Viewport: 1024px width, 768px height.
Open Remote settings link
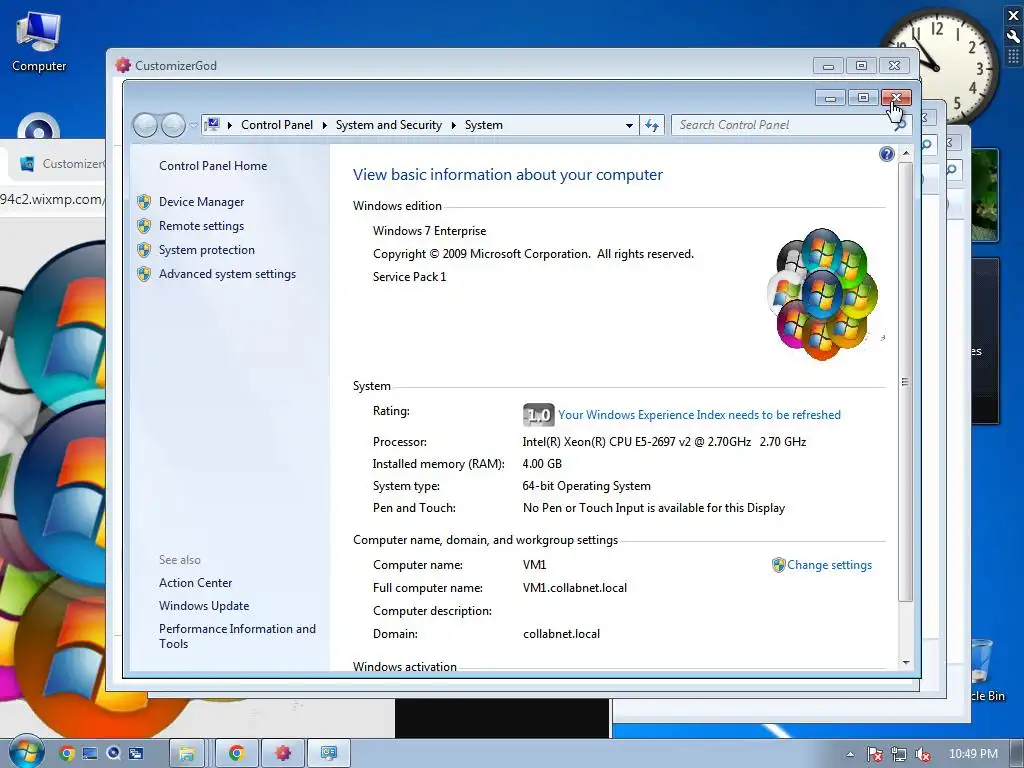[201, 226]
